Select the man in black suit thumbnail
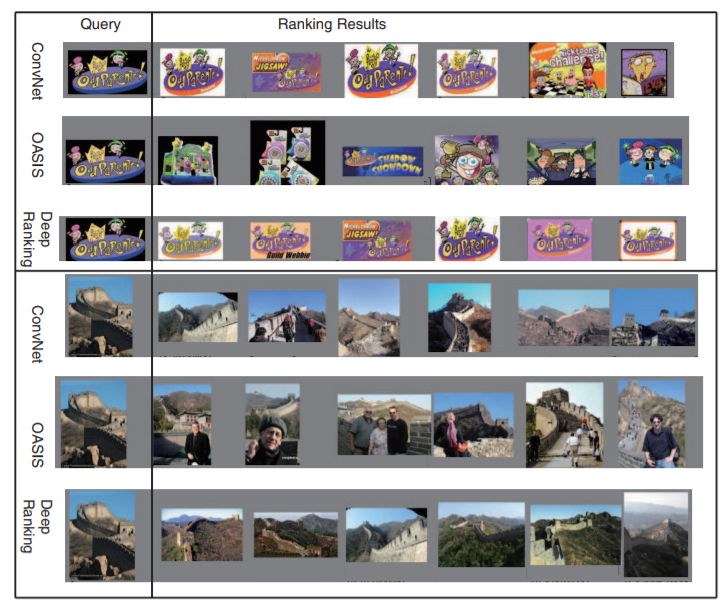Screen dimensions: 725x604 click(x=182, y=425)
